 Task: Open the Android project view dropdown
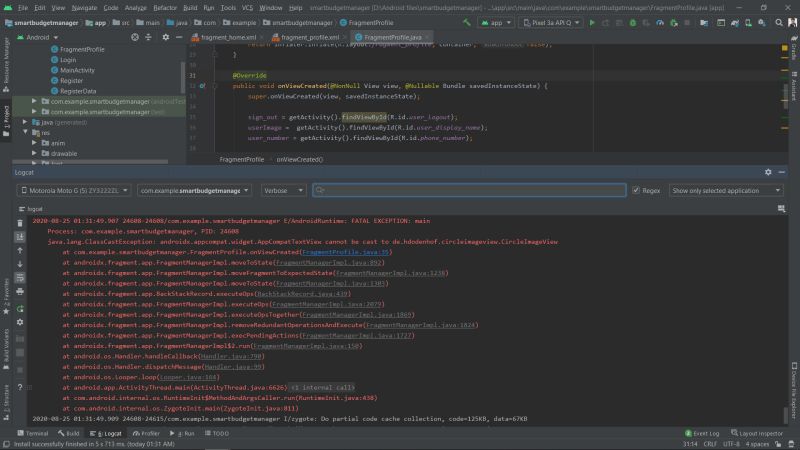point(38,37)
